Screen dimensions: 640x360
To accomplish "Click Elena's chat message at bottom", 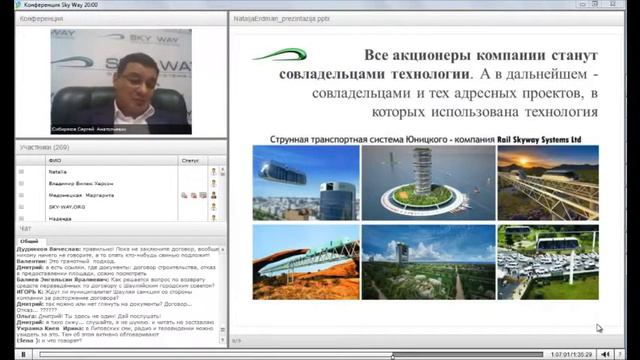I will coord(49,340).
